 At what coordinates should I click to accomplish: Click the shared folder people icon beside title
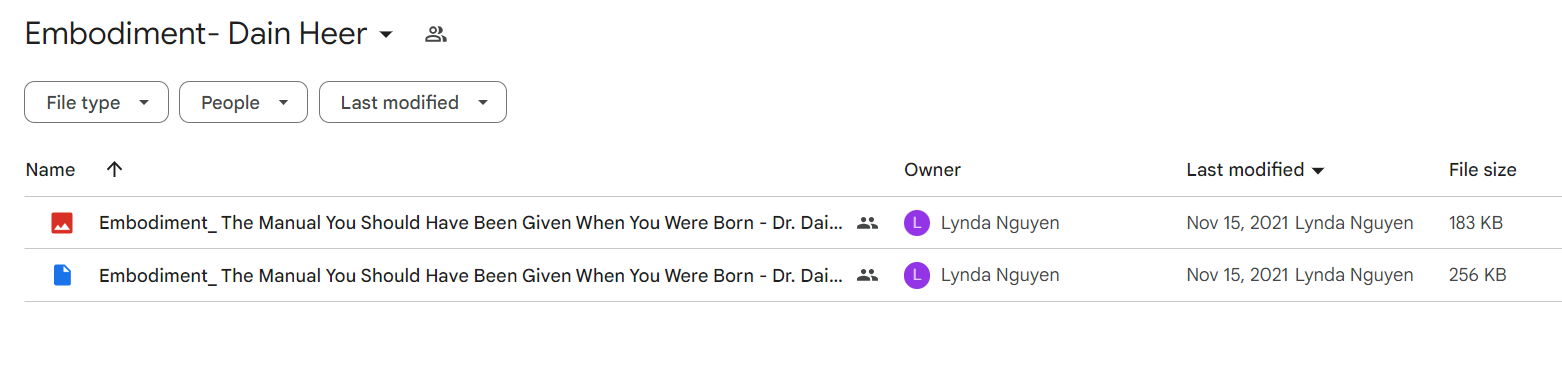pyautogui.click(x=435, y=35)
